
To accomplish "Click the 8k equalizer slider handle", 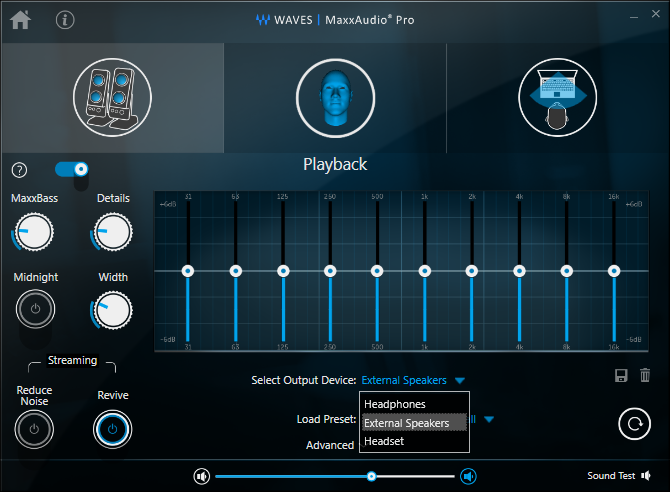I will pos(567,271).
